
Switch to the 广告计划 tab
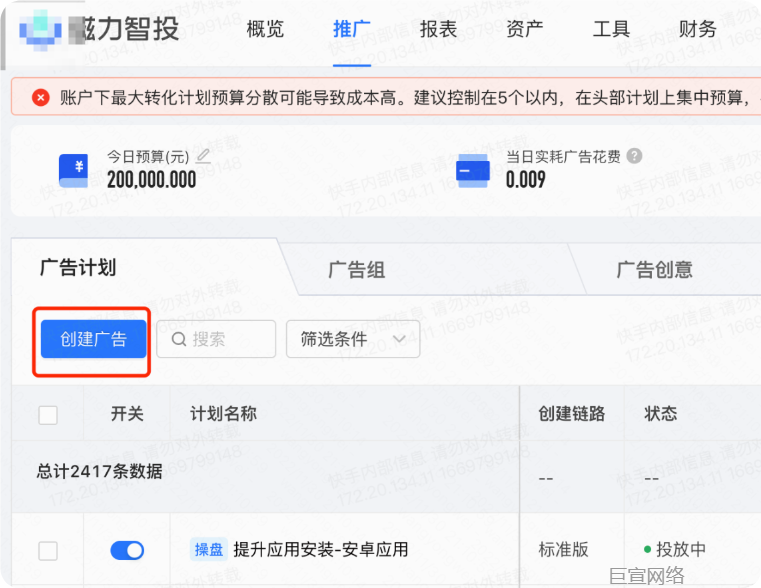coord(78,268)
